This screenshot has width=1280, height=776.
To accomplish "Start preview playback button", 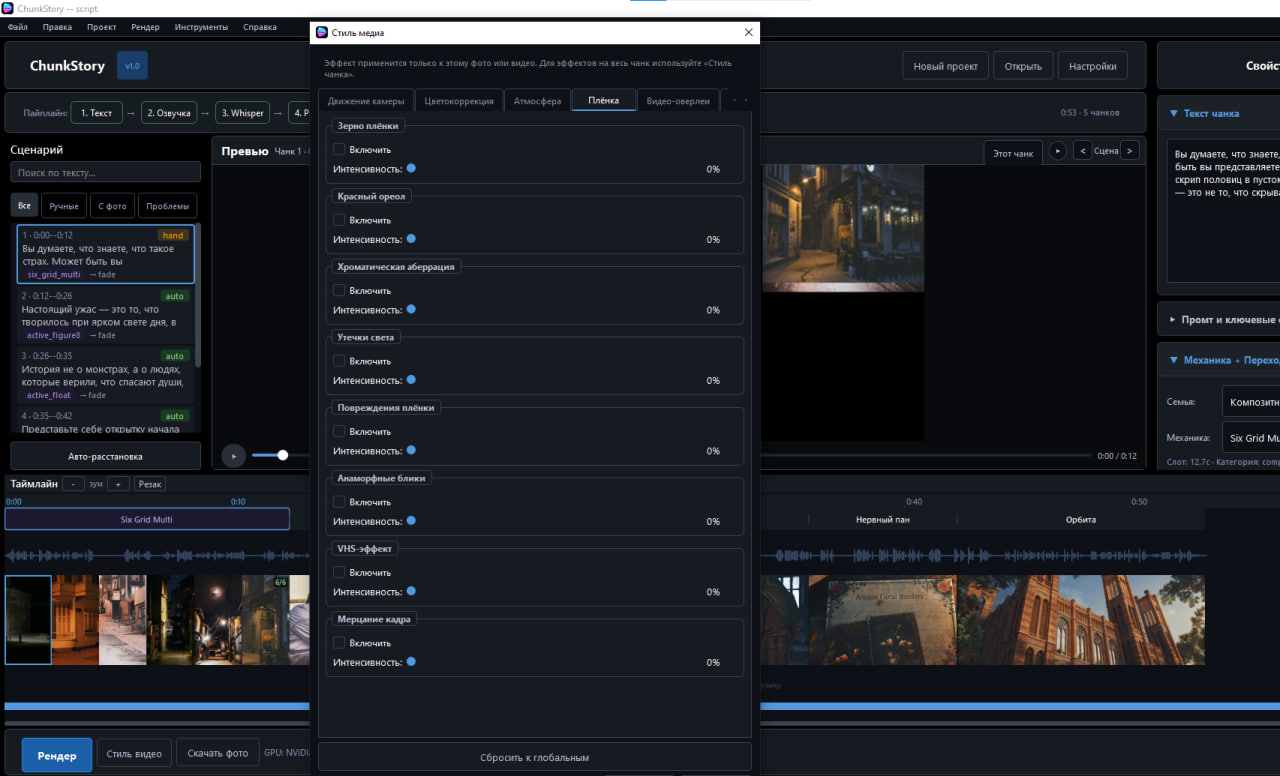I will tap(232, 455).
